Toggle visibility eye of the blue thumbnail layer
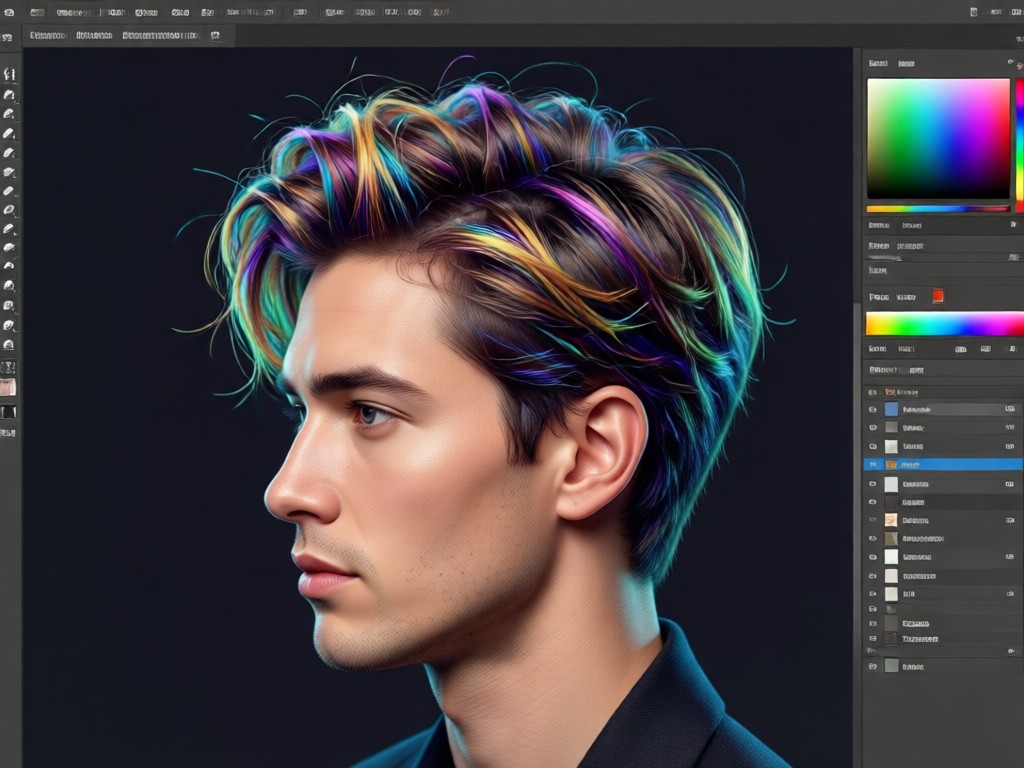The image size is (1024, 768). 872,409
